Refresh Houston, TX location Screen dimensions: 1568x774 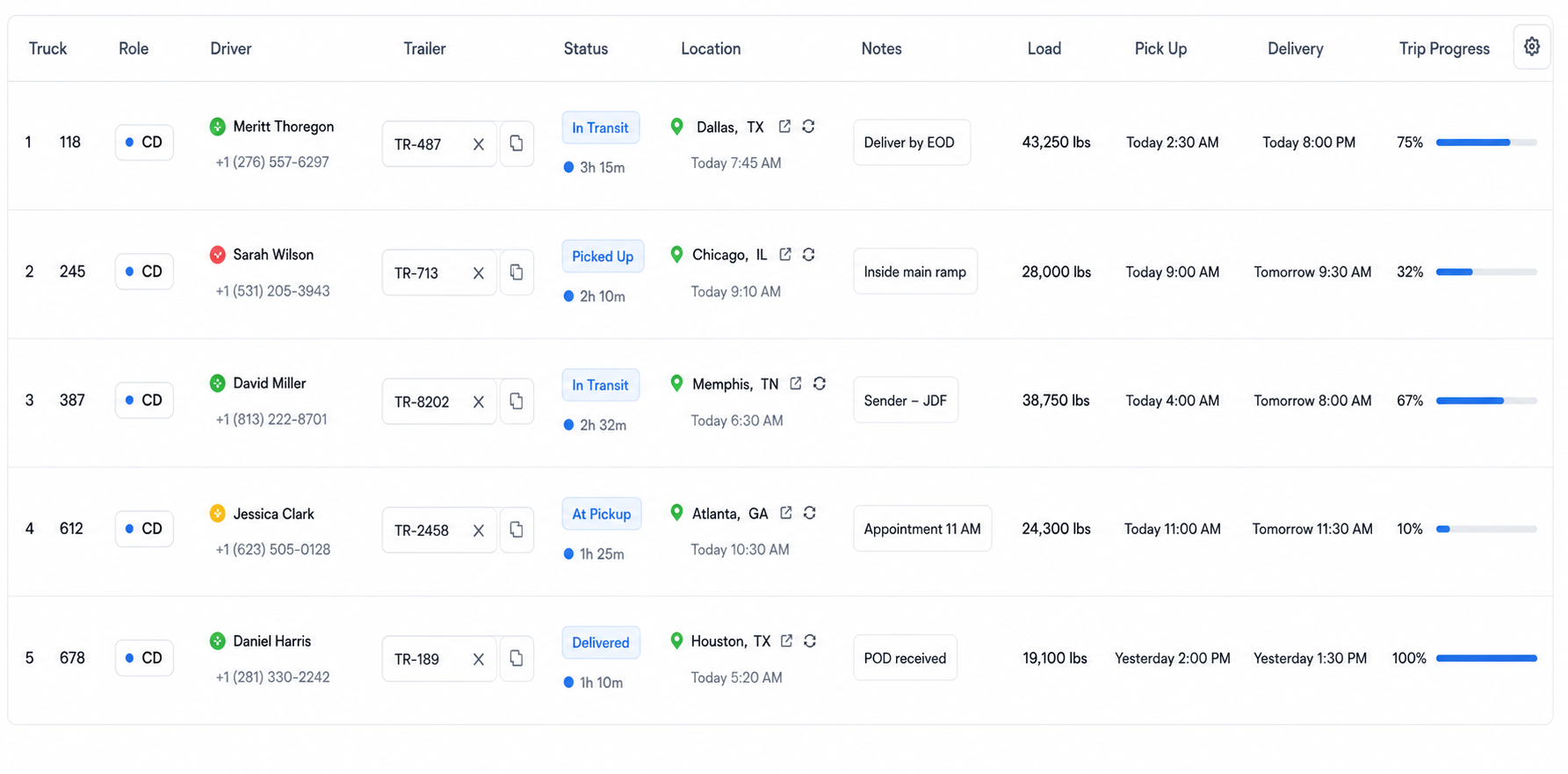click(x=810, y=640)
